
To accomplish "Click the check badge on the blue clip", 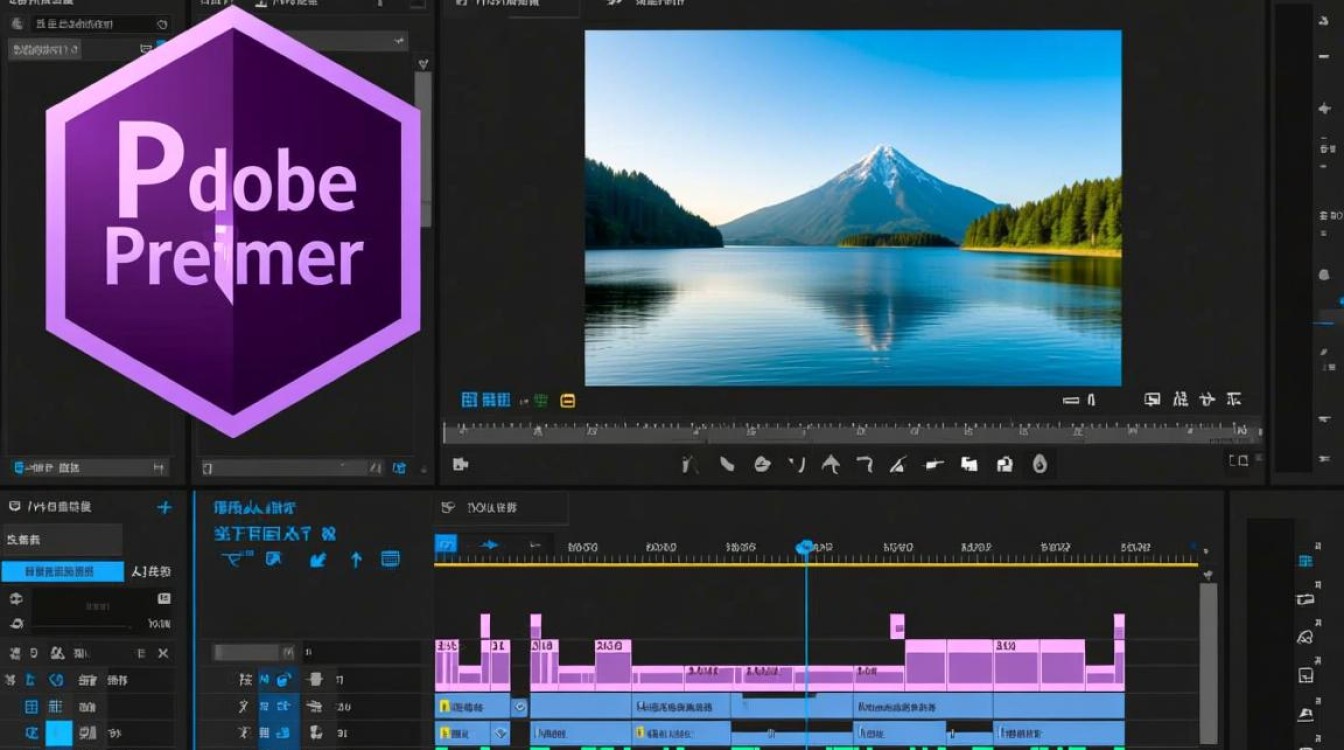I will click(519, 707).
